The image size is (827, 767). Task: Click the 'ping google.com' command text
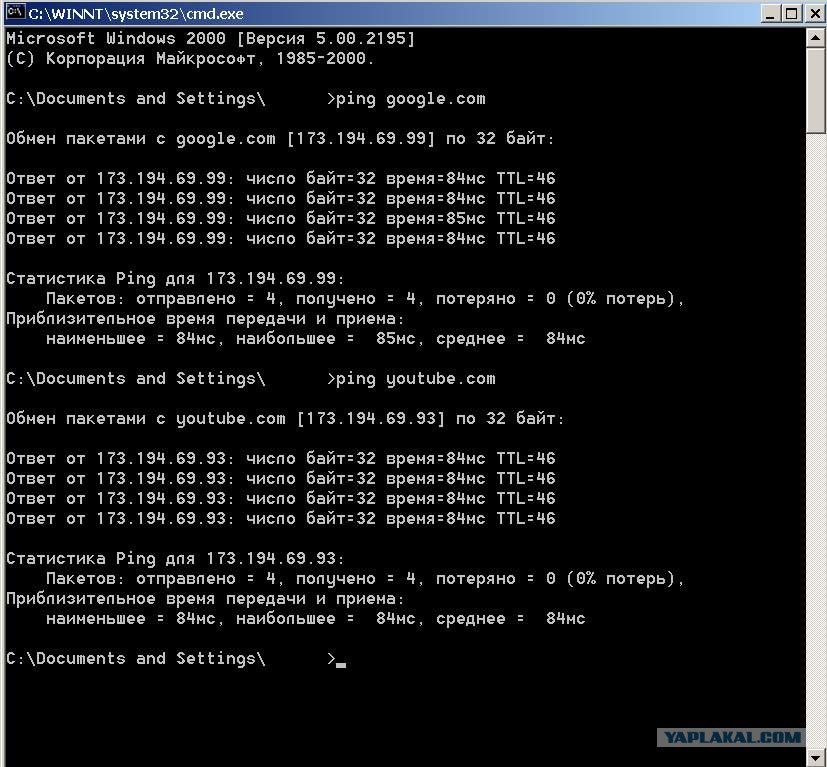pyautogui.click(x=410, y=99)
